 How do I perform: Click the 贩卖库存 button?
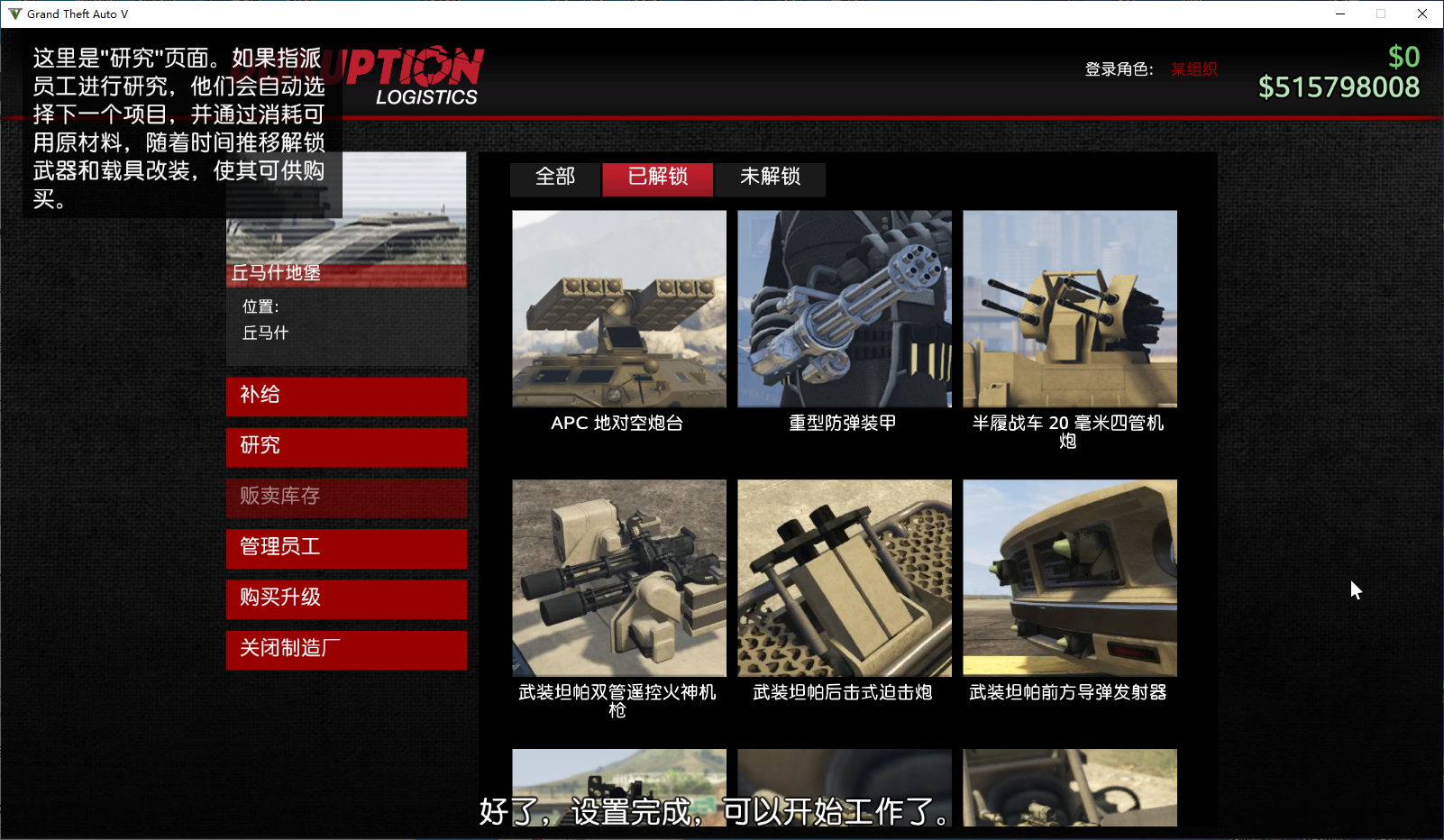pos(347,498)
